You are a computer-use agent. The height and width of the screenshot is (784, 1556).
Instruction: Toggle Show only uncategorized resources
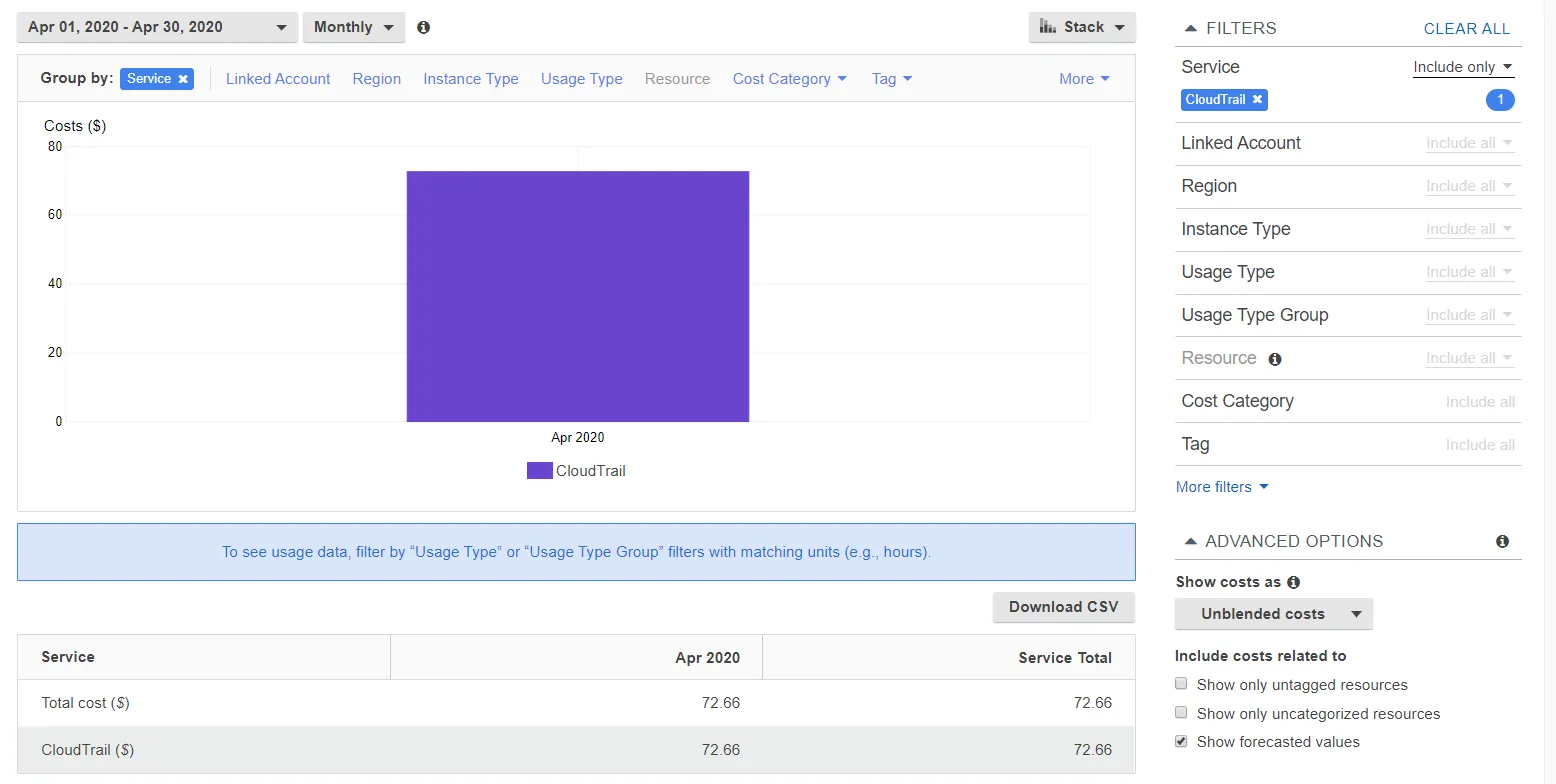coord(1181,713)
